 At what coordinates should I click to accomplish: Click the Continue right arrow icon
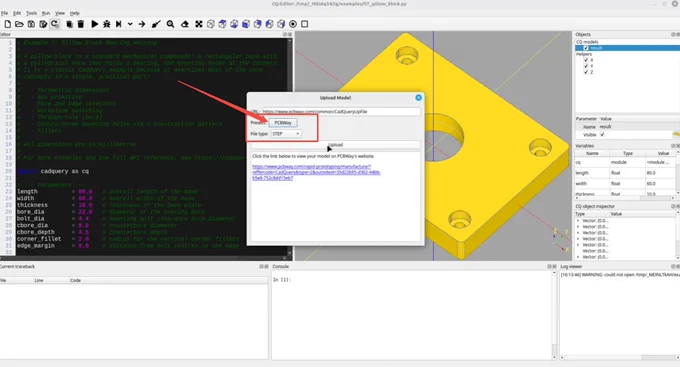pos(142,24)
